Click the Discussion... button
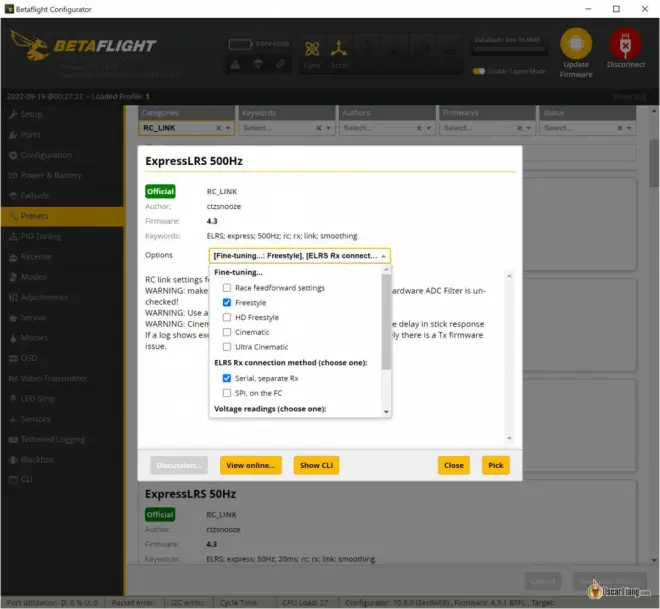 point(179,465)
